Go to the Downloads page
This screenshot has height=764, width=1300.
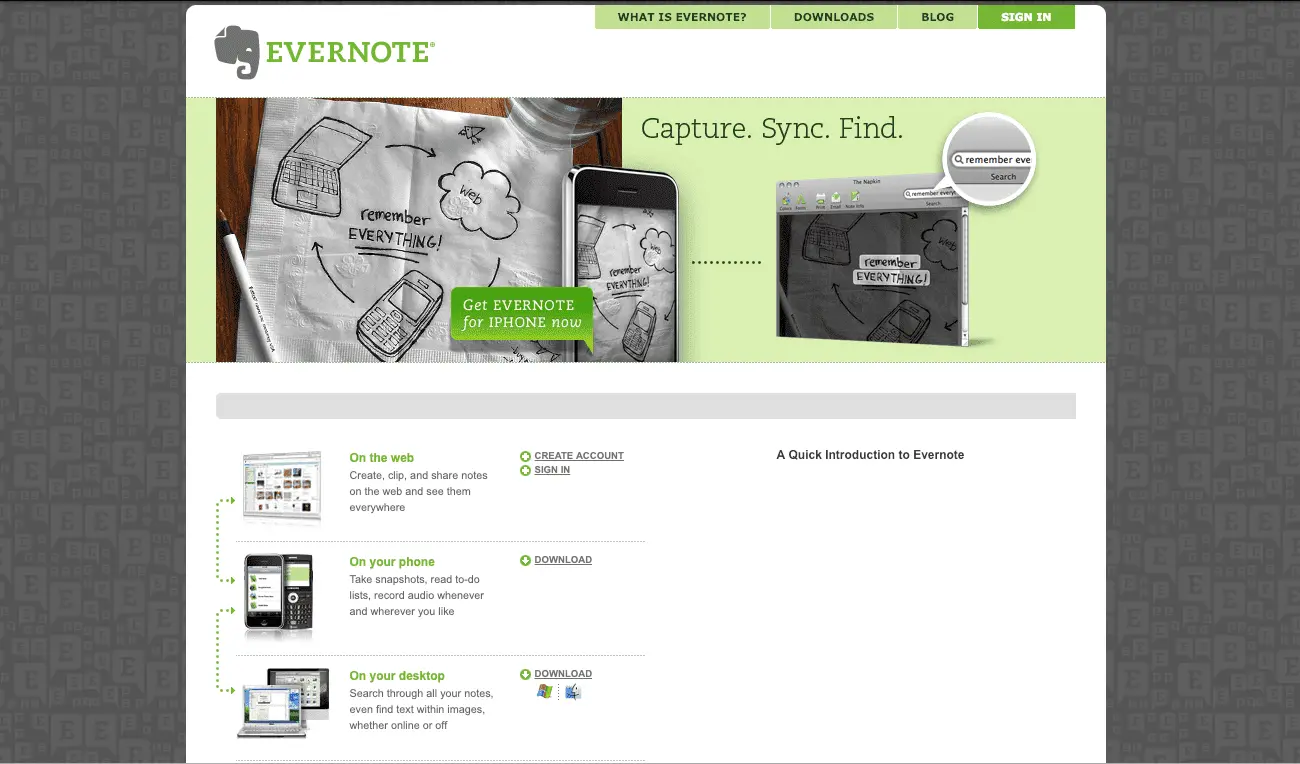834,17
